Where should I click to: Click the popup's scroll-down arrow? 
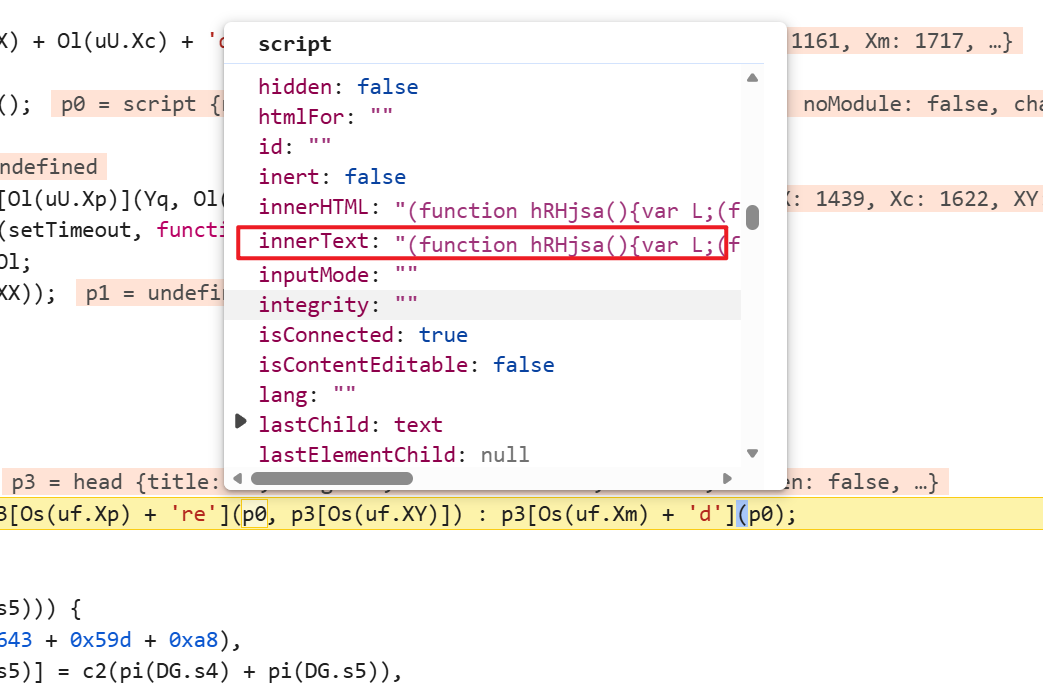[752, 453]
